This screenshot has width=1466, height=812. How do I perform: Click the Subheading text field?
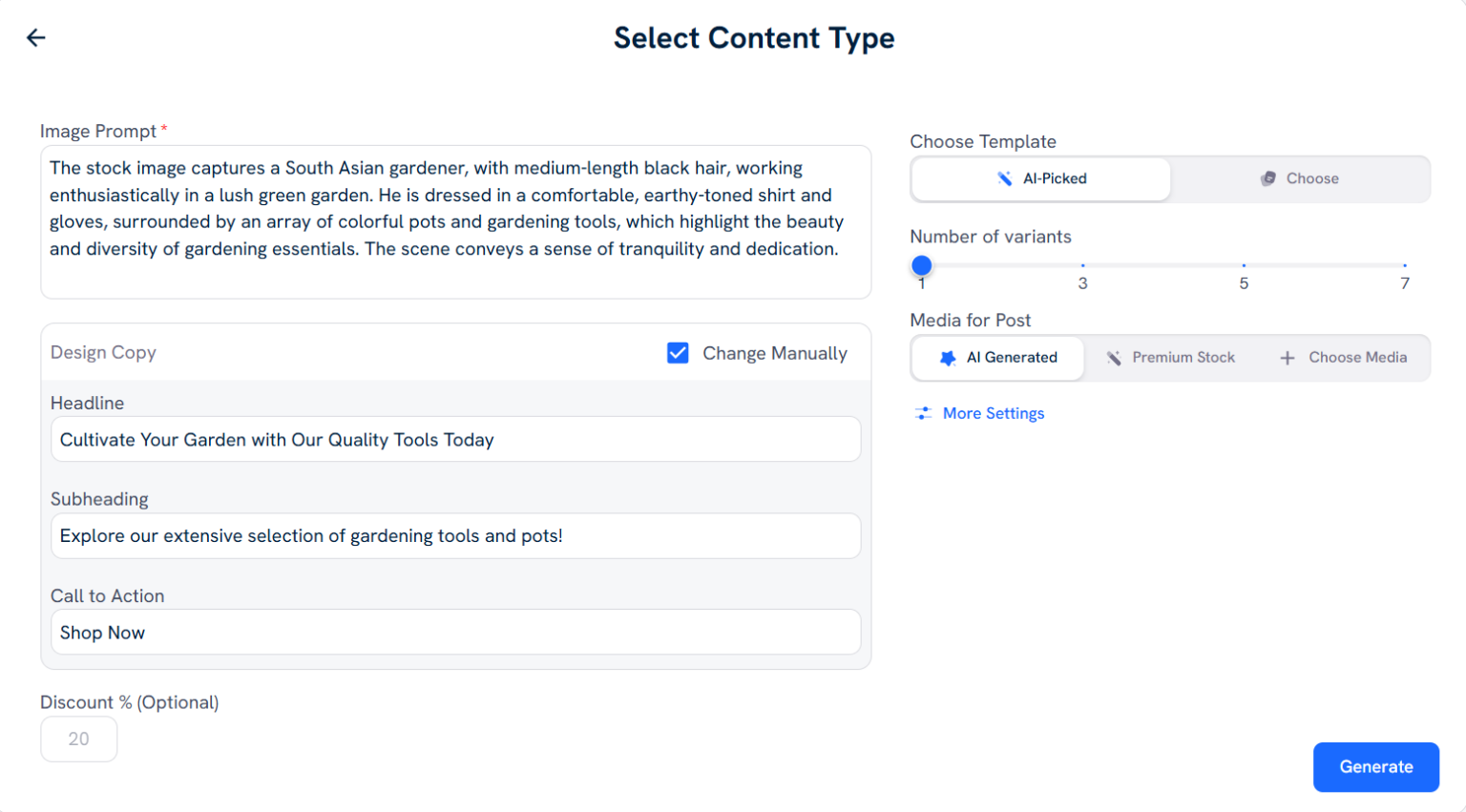(x=455, y=536)
